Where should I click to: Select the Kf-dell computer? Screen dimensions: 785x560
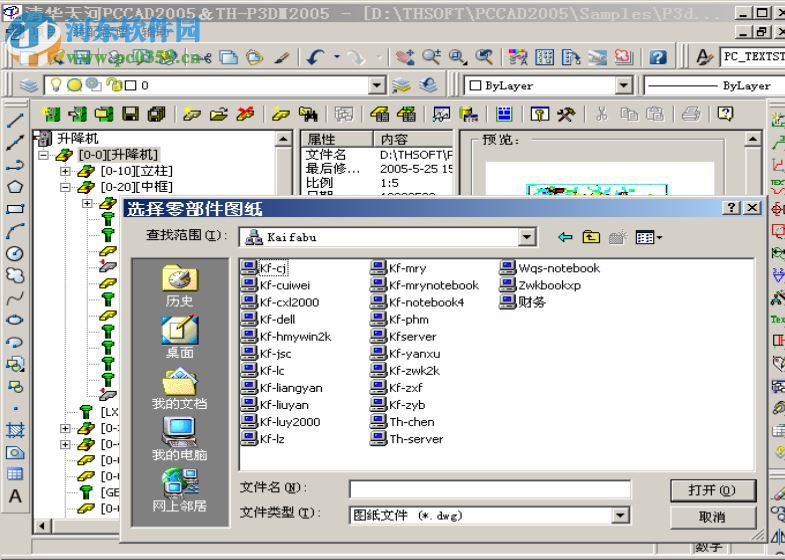point(268,319)
